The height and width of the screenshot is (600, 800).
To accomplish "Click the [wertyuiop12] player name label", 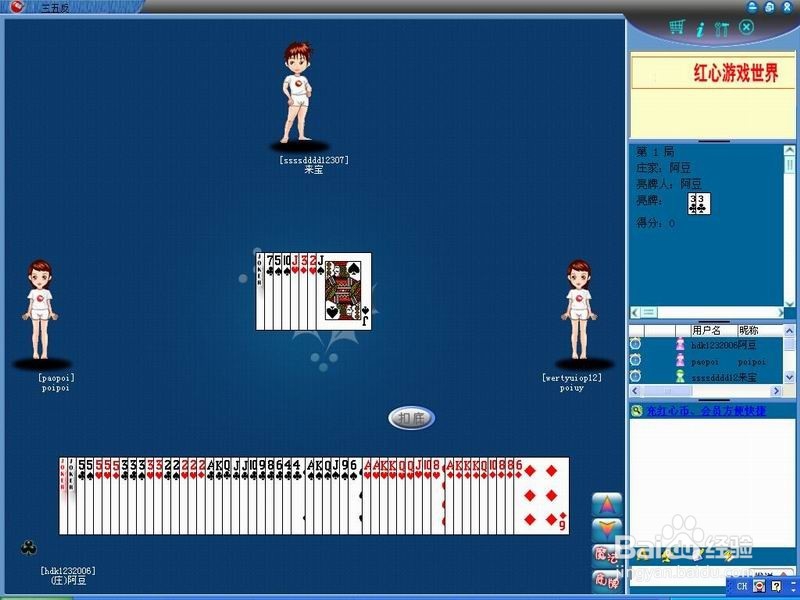I will click(571, 378).
